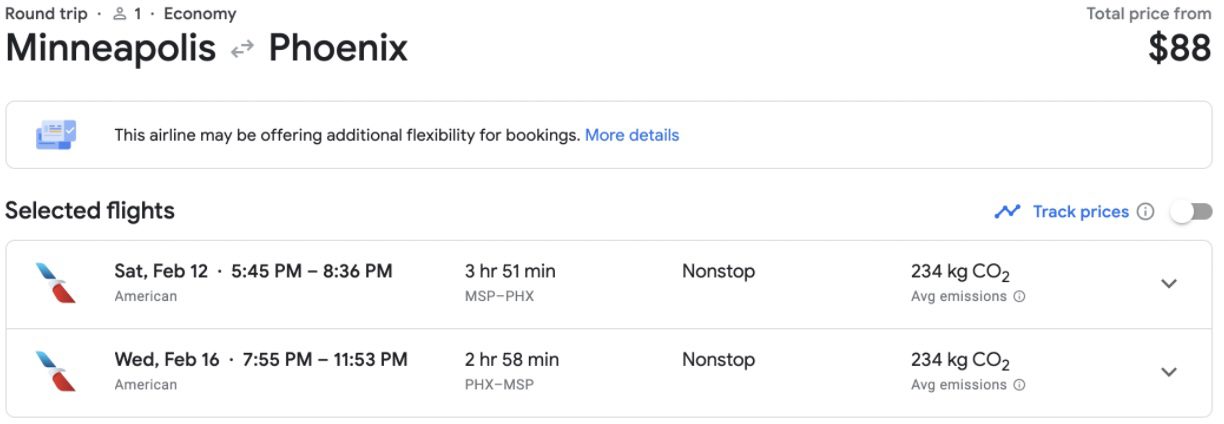Screen dimensions: 1224x424
Task: Click the Track prices trend chart icon
Action: point(1007,212)
